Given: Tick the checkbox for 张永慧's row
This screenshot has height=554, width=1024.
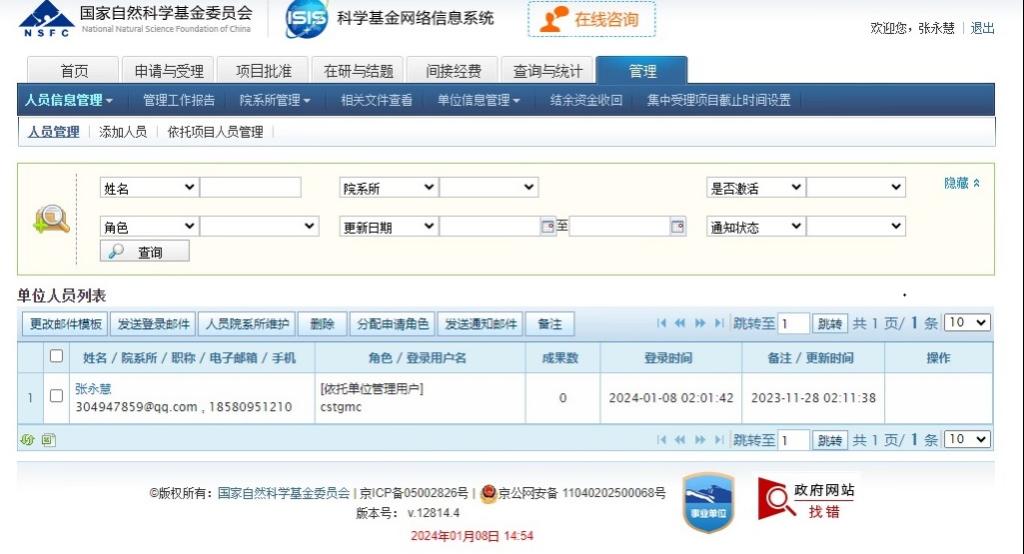Looking at the screenshot, I should point(57,396).
